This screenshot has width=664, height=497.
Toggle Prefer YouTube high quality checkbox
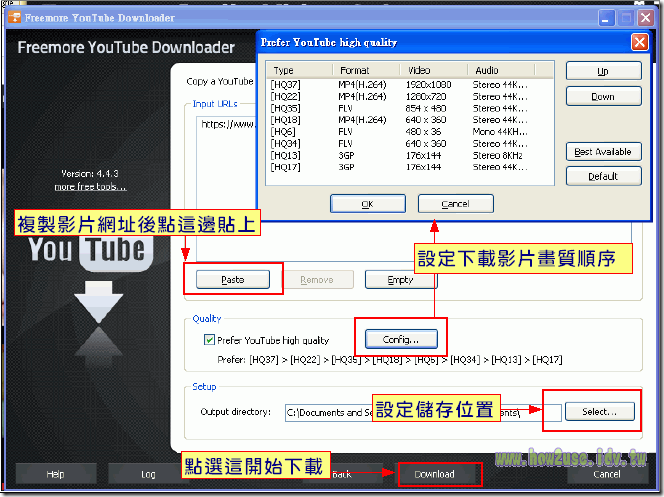(x=209, y=340)
